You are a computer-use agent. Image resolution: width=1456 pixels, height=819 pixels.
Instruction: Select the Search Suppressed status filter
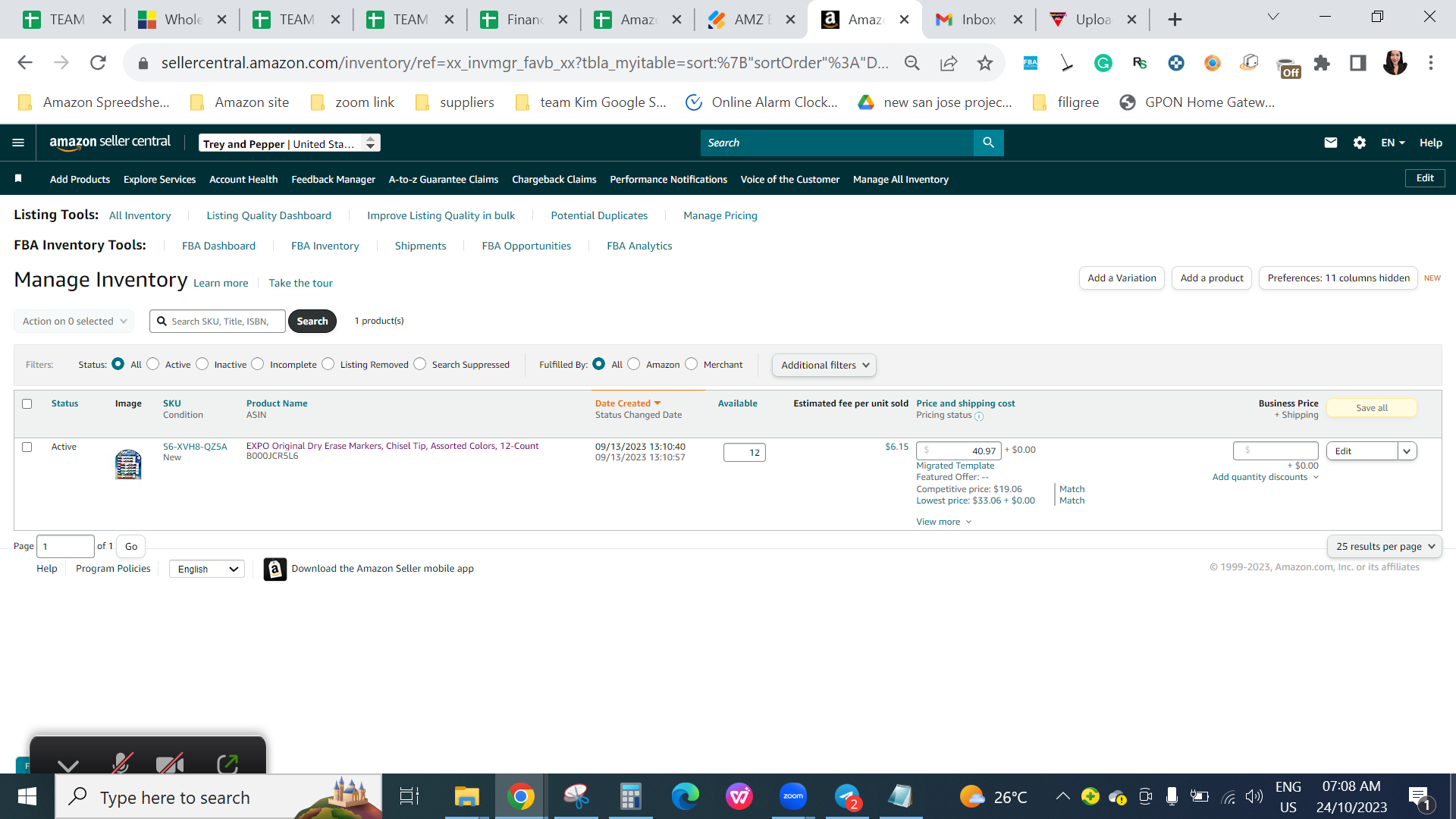point(420,364)
